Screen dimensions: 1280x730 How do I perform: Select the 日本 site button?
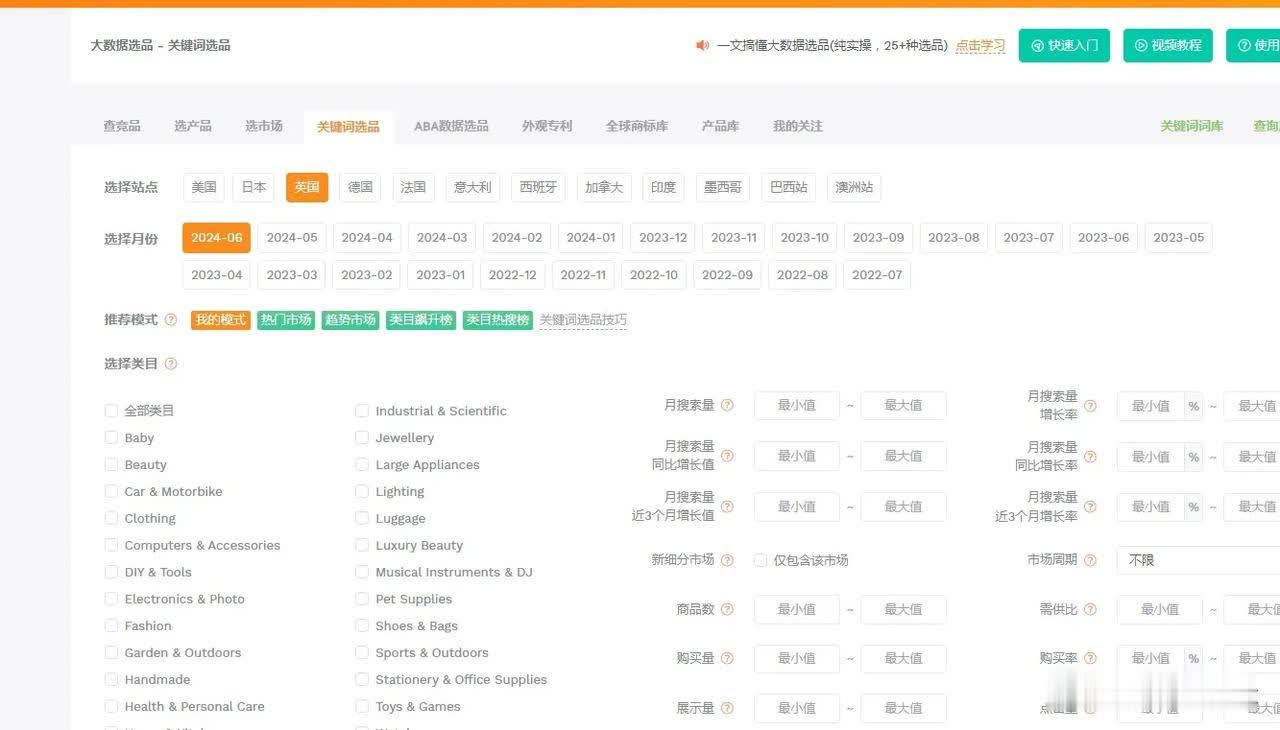[254, 187]
